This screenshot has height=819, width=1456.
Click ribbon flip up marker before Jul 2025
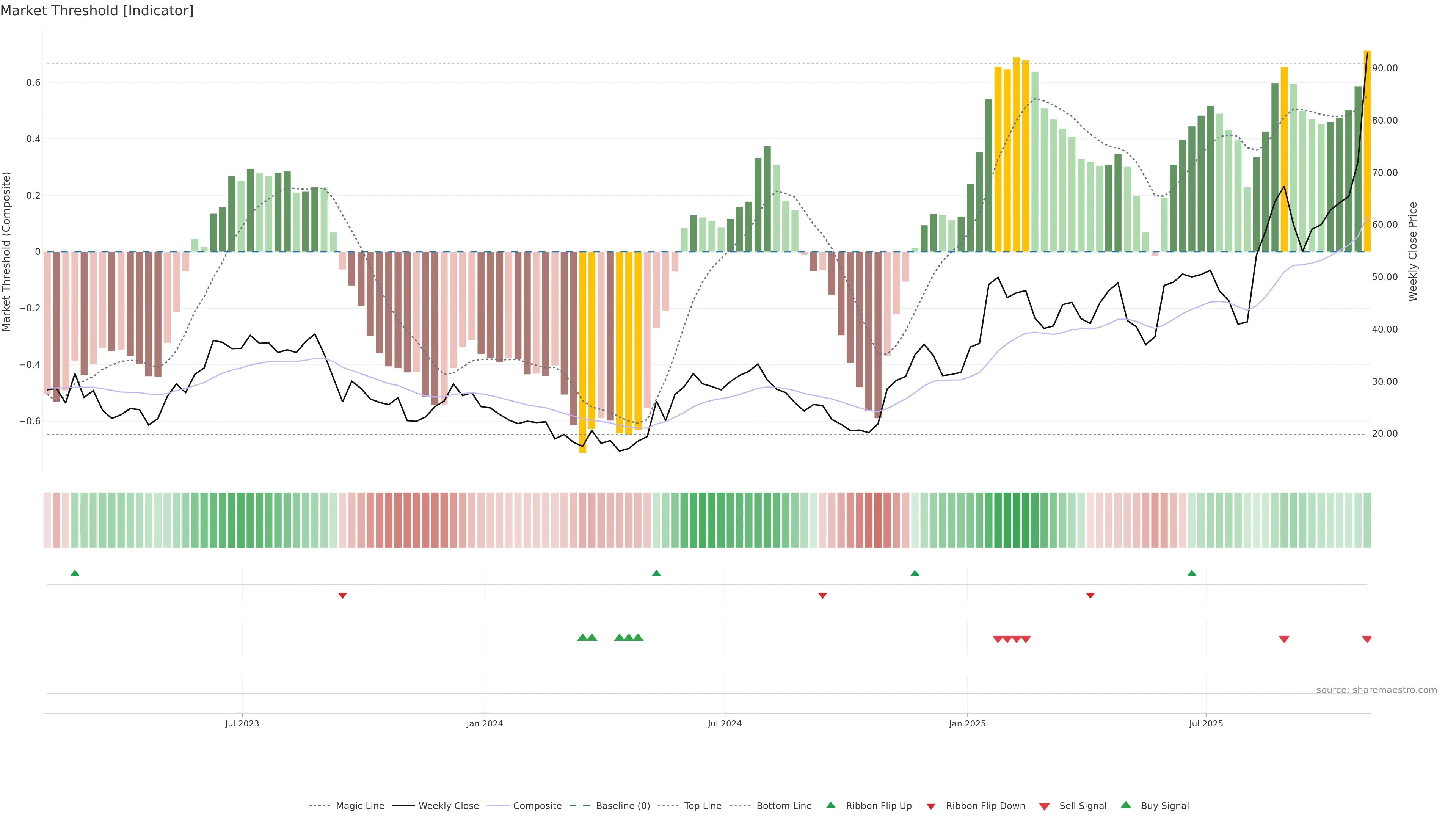coord(1191,573)
